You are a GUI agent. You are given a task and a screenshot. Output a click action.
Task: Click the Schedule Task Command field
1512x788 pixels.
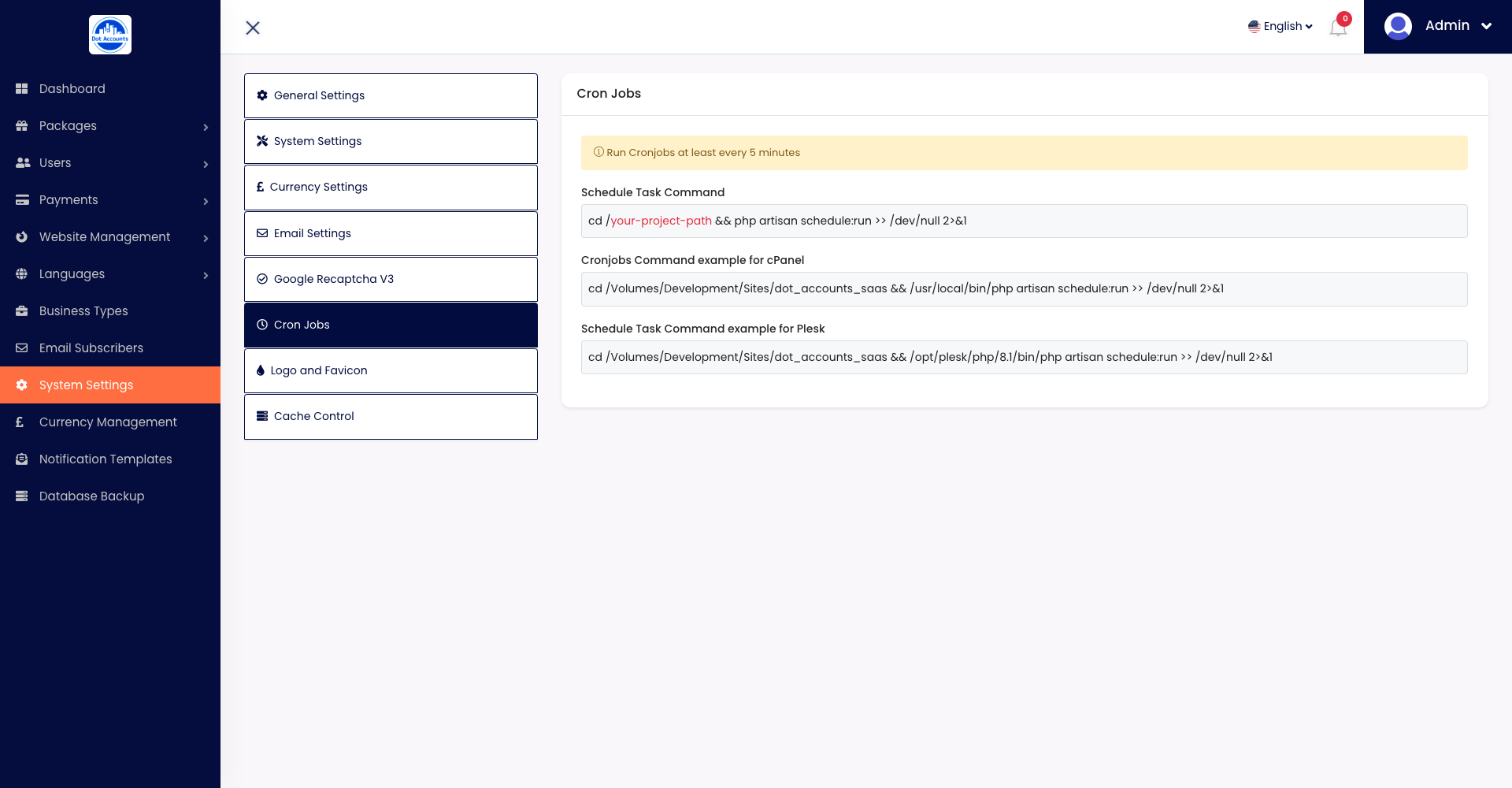[1024, 221]
